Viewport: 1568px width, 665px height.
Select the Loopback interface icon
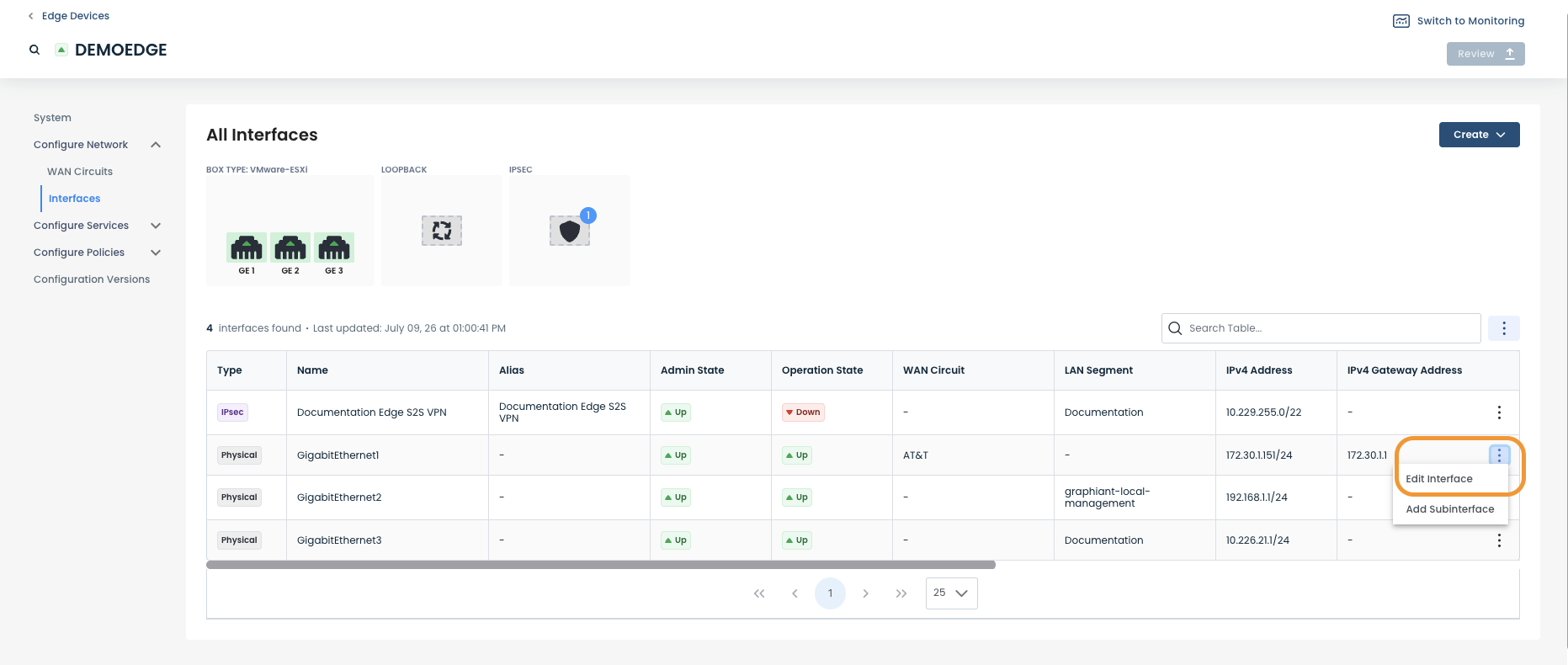coord(442,230)
